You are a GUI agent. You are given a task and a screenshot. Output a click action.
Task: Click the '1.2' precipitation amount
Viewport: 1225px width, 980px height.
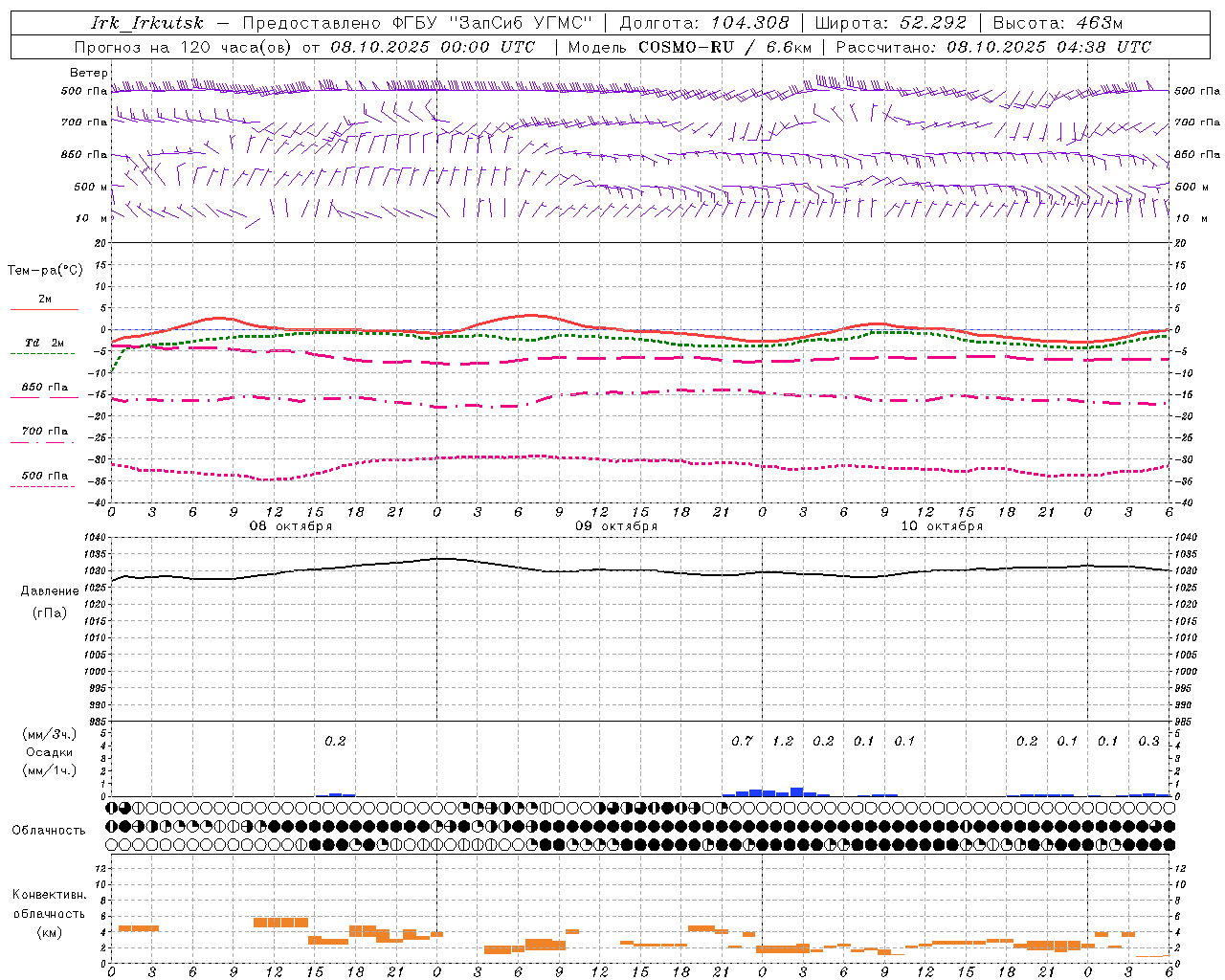(783, 741)
